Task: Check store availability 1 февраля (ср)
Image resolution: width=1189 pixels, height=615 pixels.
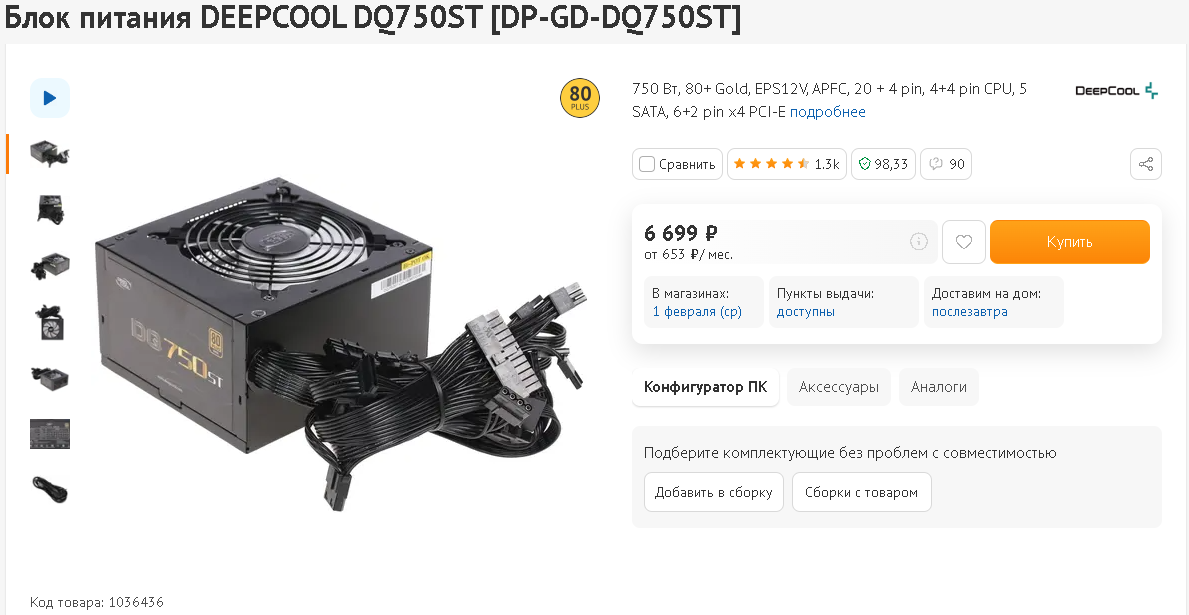Action: [697, 312]
